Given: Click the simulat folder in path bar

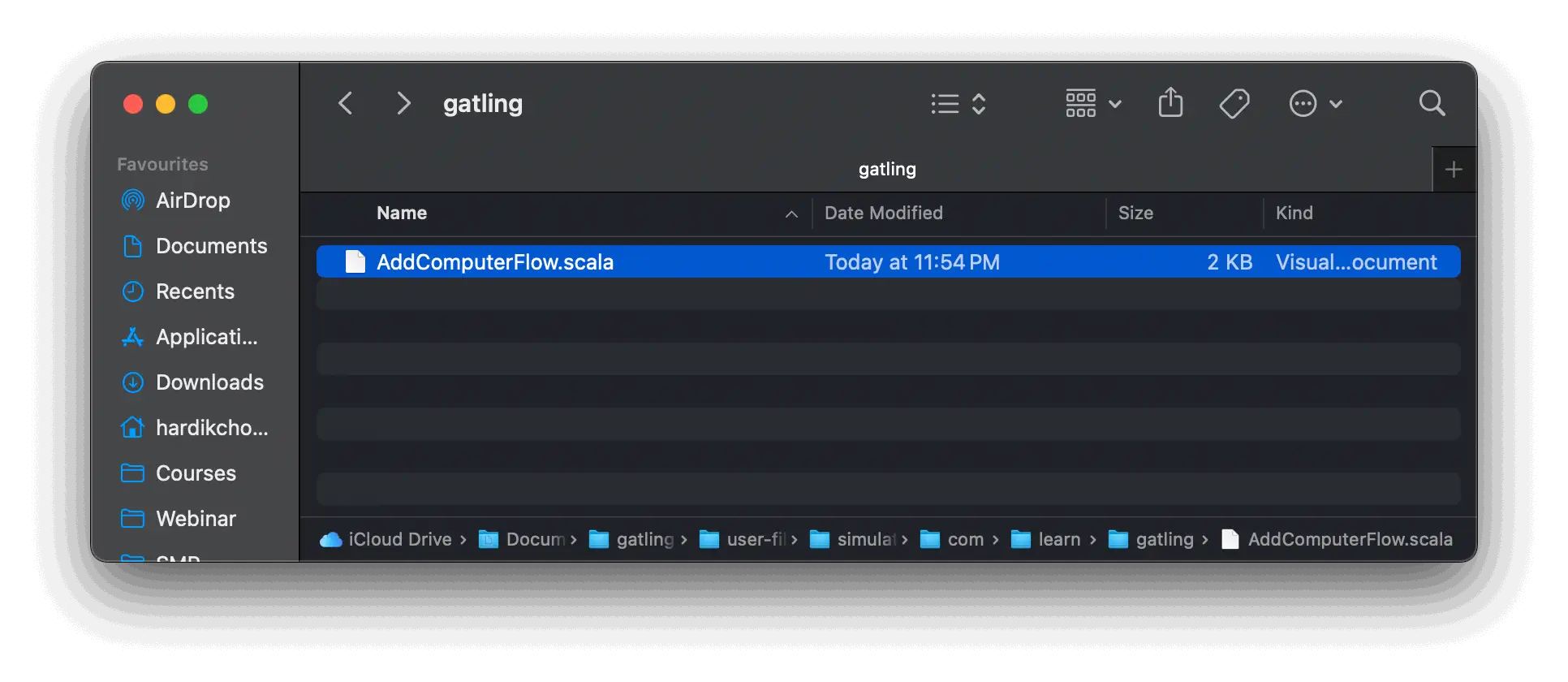Looking at the screenshot, I should (x=853, y=539).
